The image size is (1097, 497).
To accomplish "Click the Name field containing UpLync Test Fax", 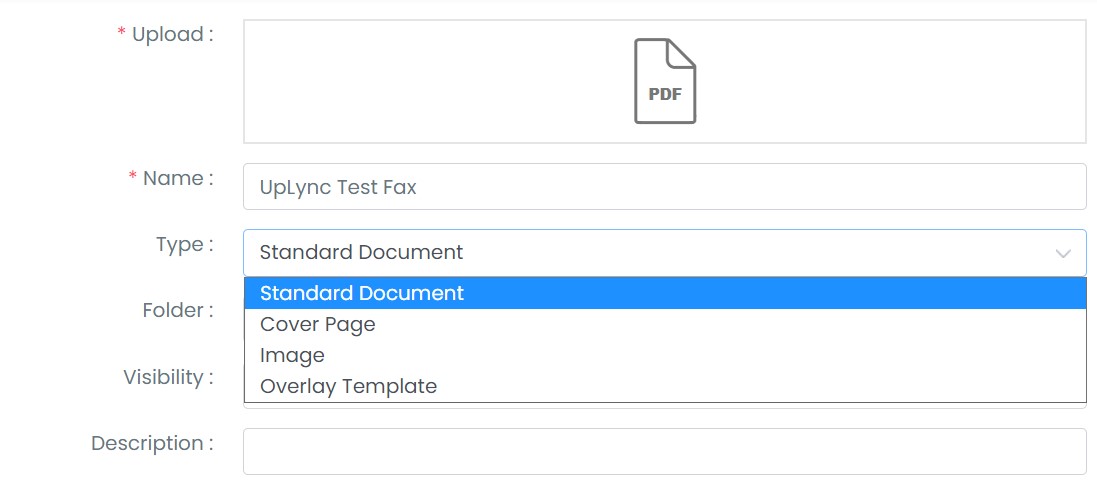I will (x=665, y=186).
